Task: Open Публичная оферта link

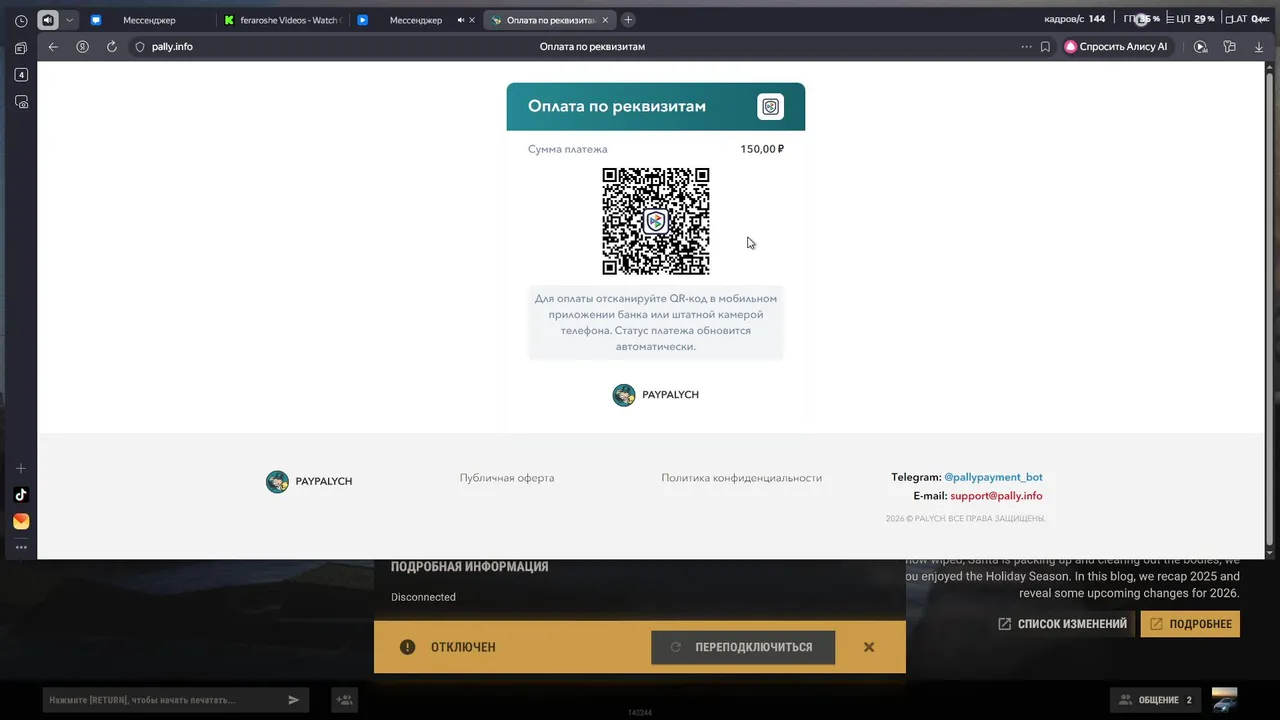Action: [507, 478]
